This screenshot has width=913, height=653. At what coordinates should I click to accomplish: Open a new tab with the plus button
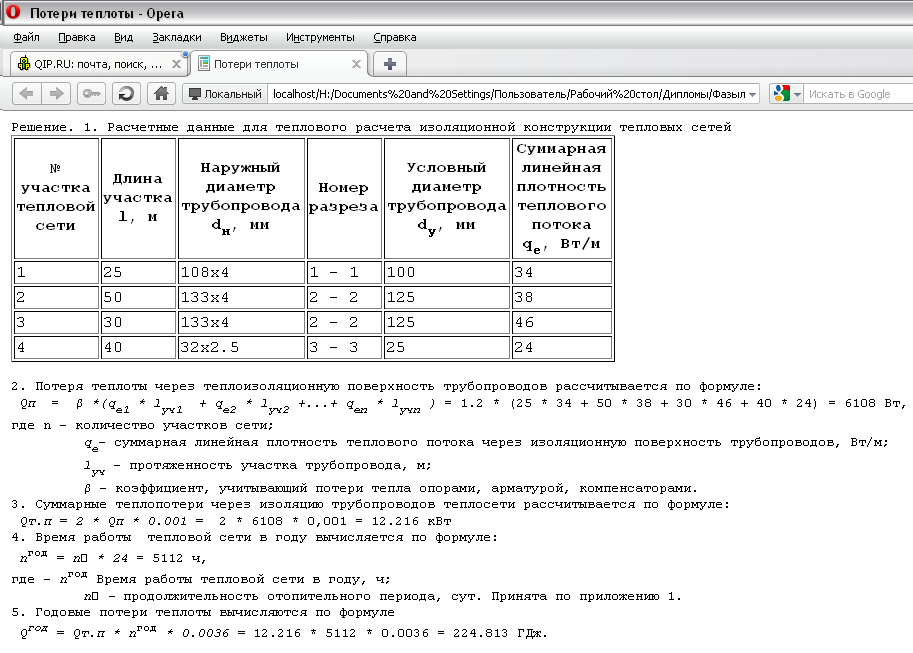(390, 64)
